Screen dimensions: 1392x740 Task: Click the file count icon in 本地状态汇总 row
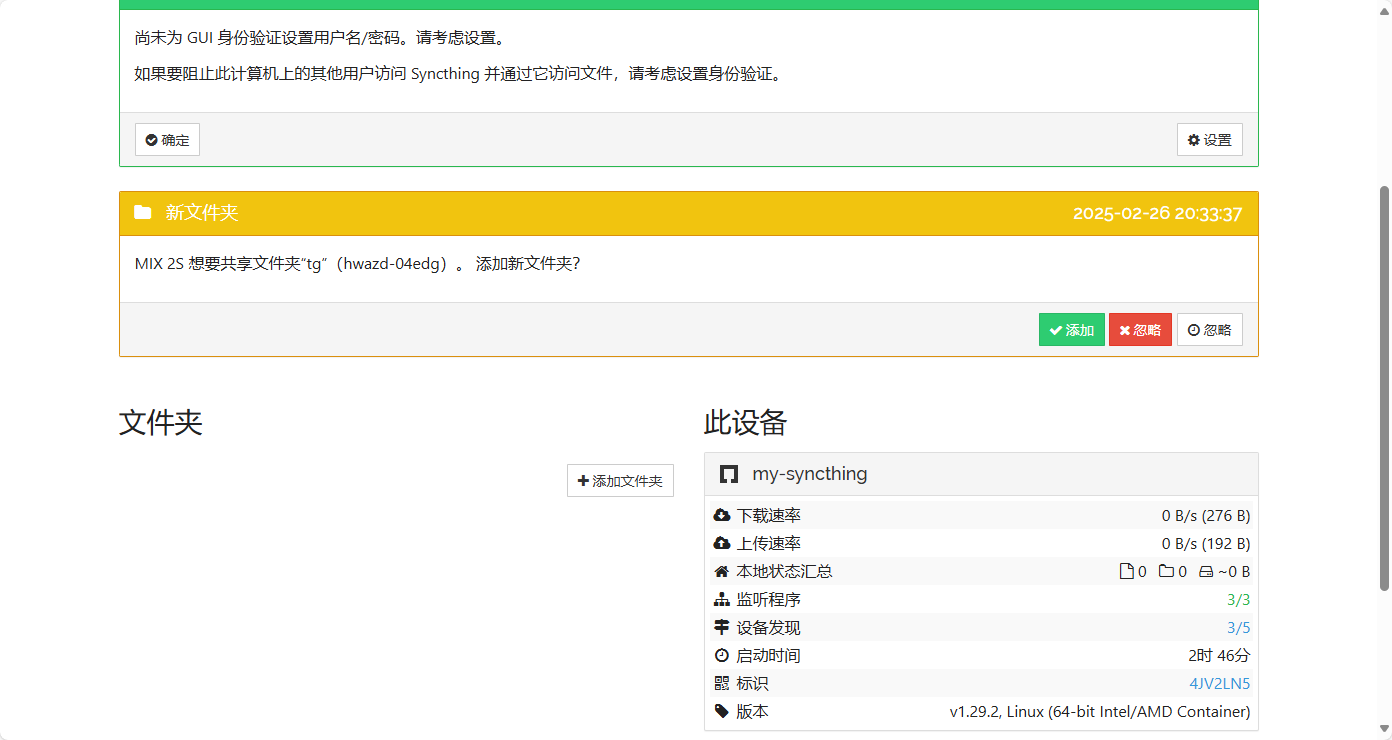(1126, 572)
